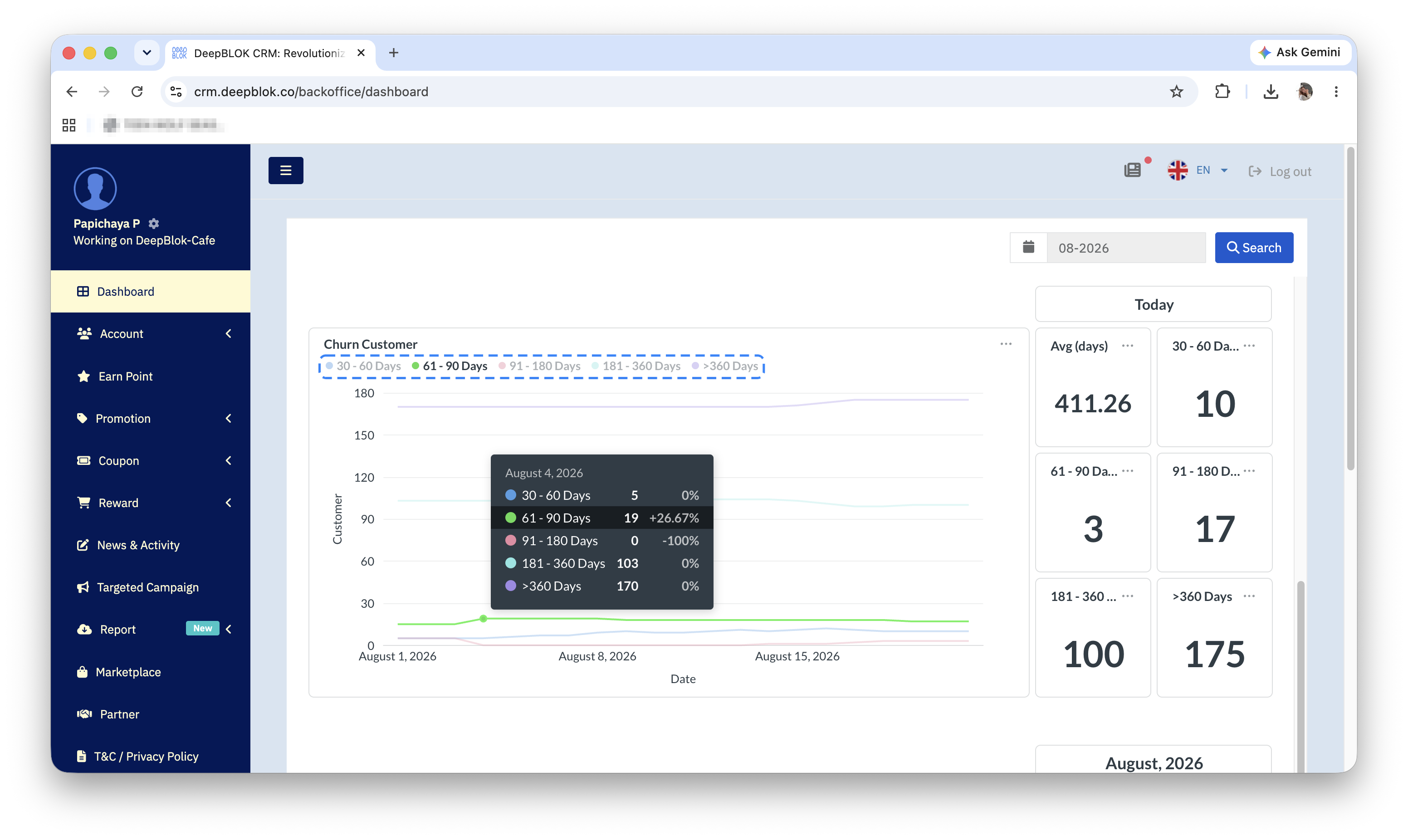This screenshot has height=840, width=1408.
Task: Open the bookmarks apps grid icon
Action: [69, 125]
